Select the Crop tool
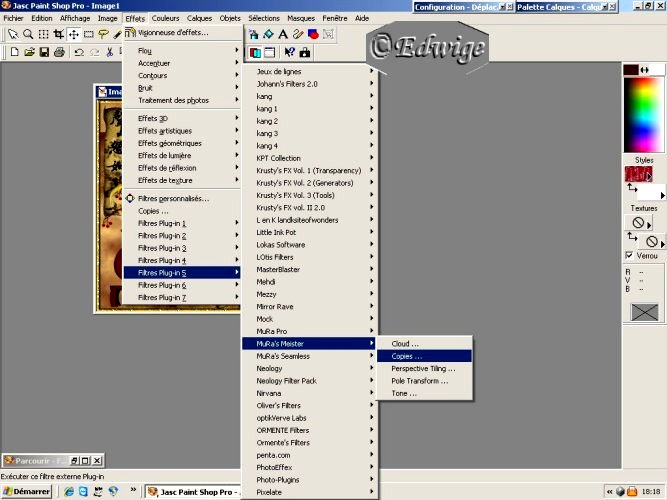The height and width of the screenshot is (500, 667). point(59,34)
